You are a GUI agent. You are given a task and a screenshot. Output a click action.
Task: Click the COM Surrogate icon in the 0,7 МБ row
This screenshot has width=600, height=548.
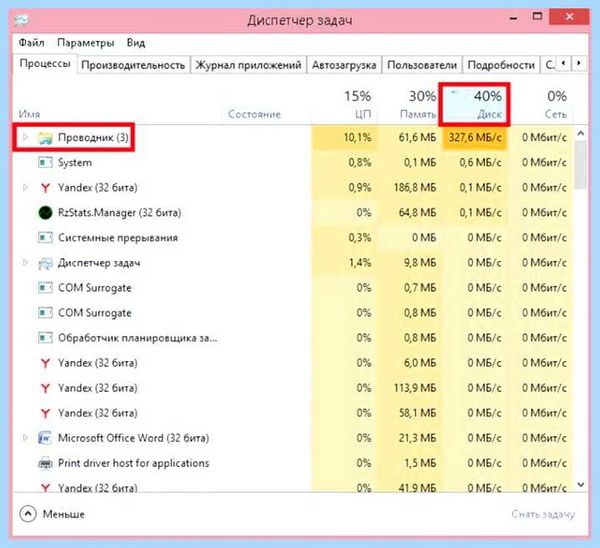point(45,288)
